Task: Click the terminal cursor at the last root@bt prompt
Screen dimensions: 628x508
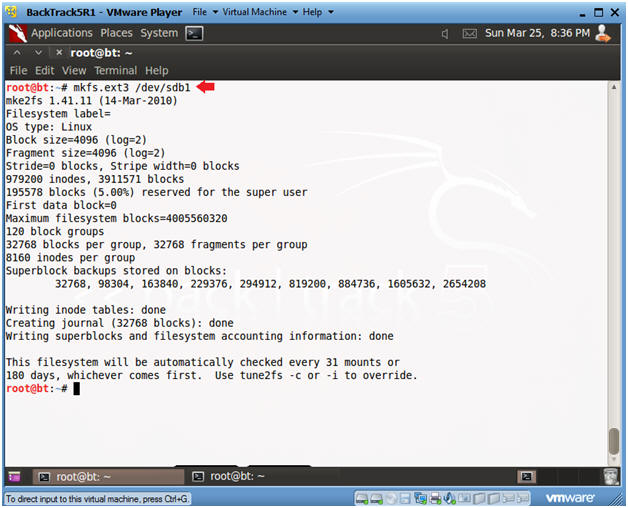Action: pos(76,388)
